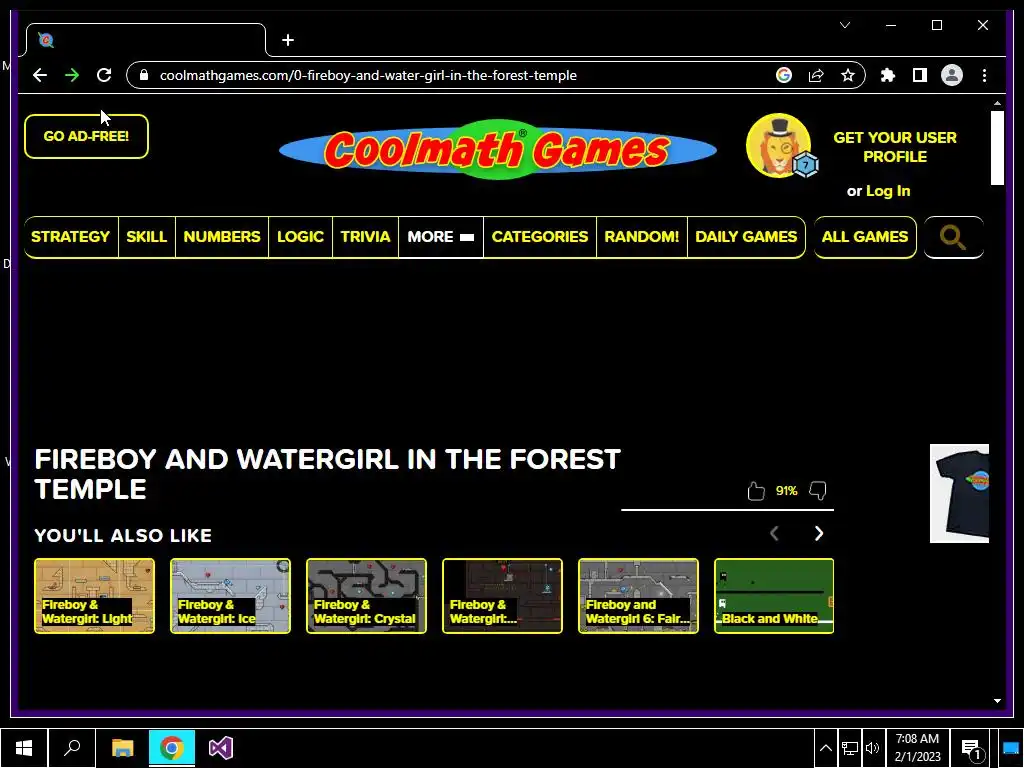
Task: Open Visual Studio from taskbar
Action: [221, 748]
